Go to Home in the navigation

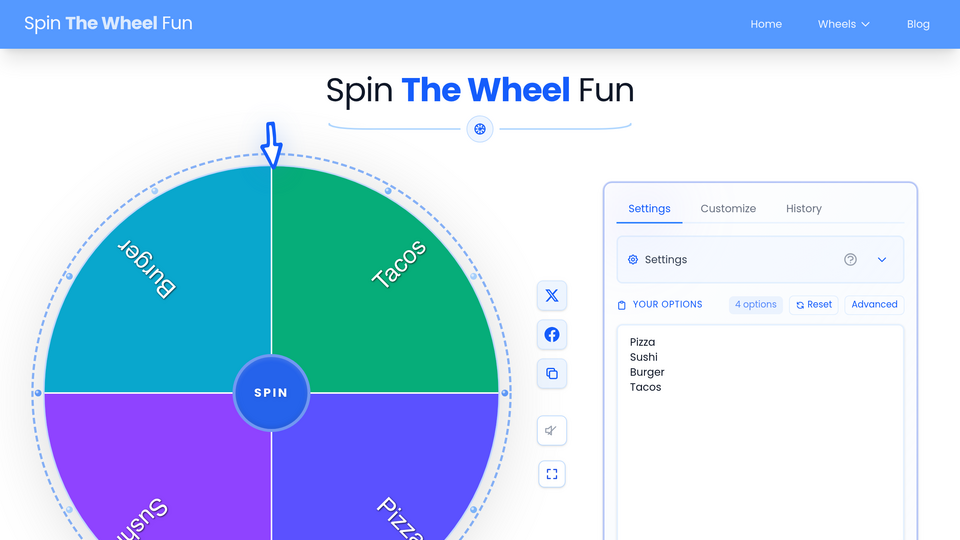(x=766, y=24)
